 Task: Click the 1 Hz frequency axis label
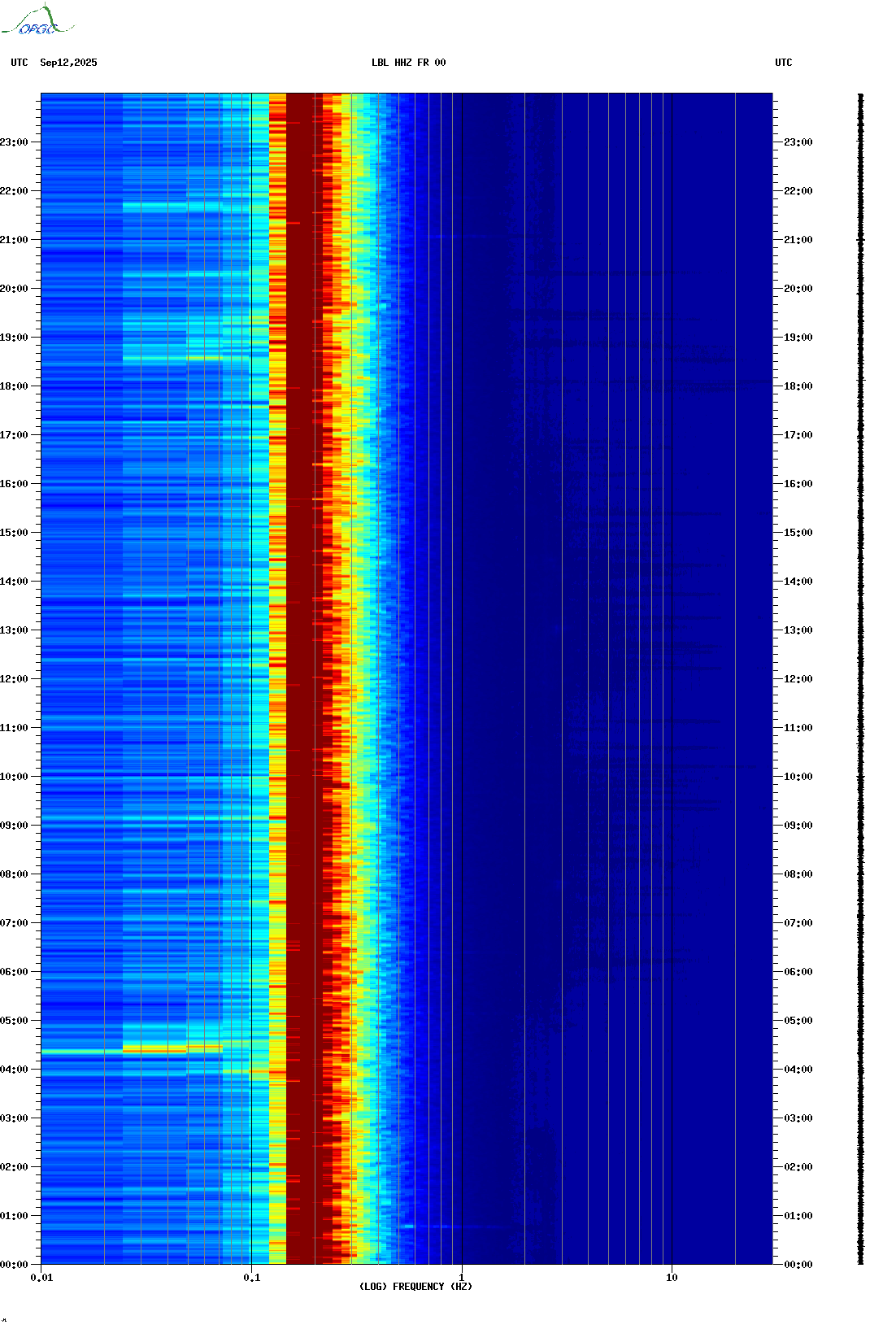coord(462,1278)
